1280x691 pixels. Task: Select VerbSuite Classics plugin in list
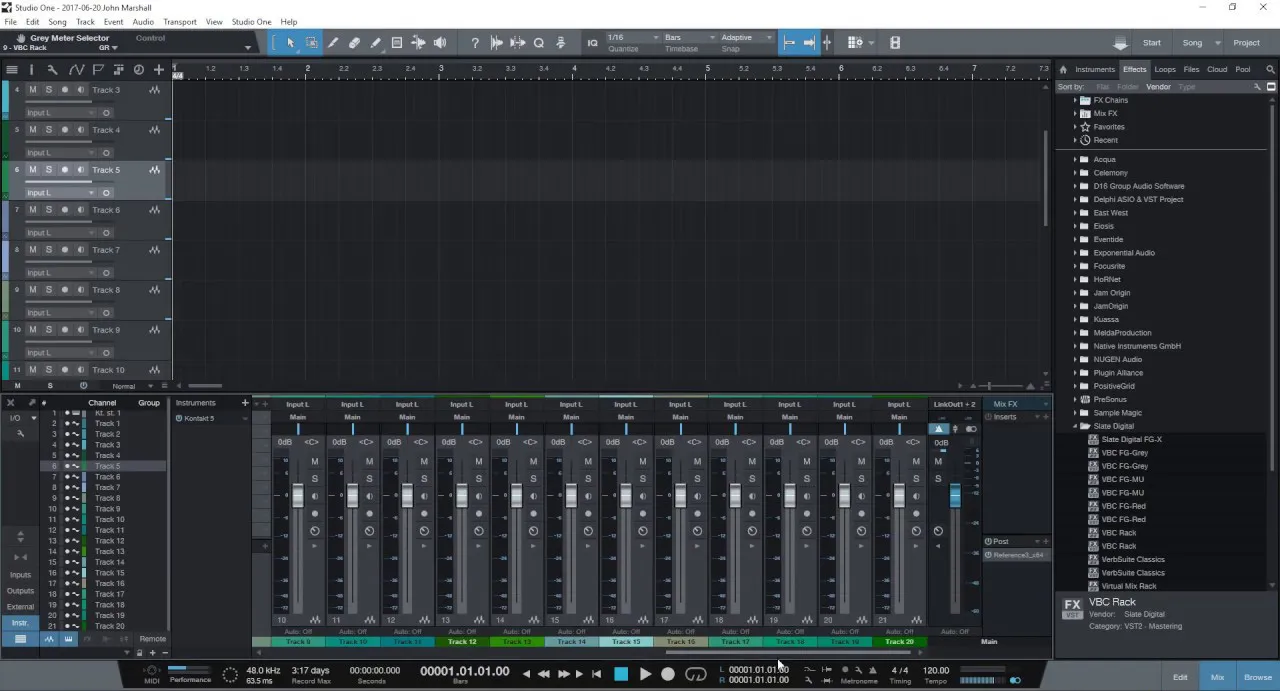[x=1132, y=560]
